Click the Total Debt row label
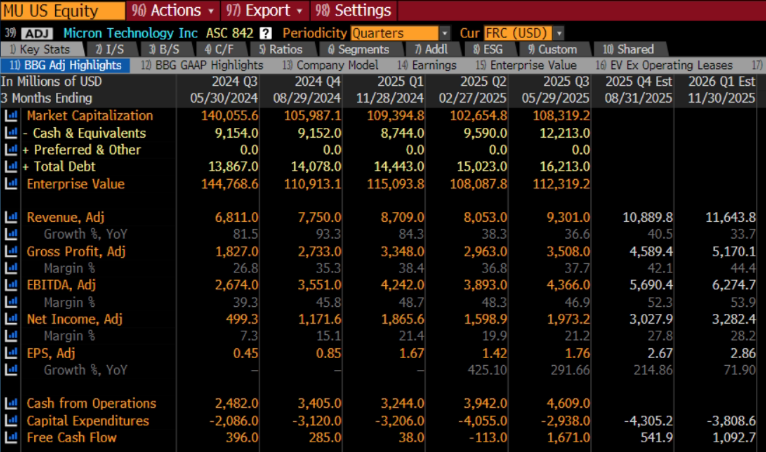This screenshot has width=766, height=452. pos(64,167)
